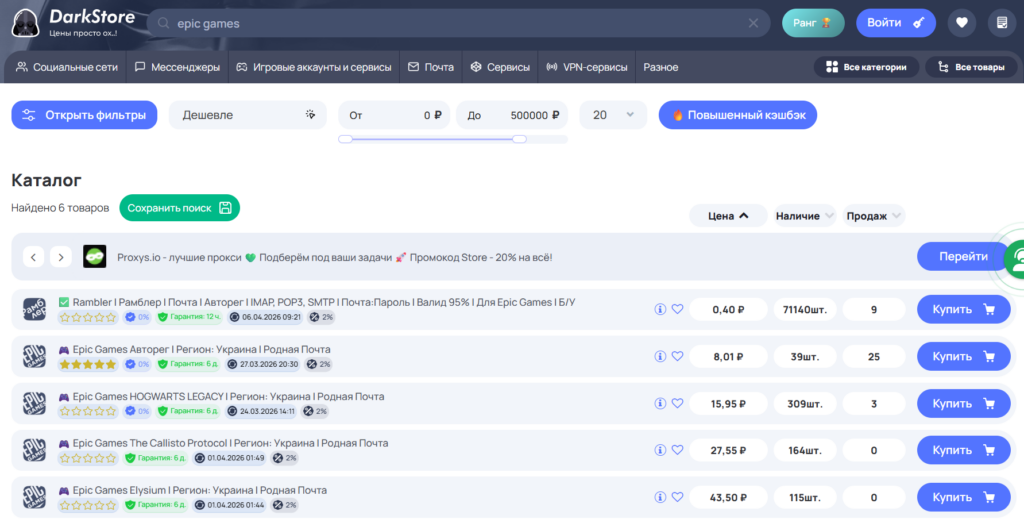Screen dimensions: 1024x519
Task: Open VPN-сервисы category
Action: click(x=586, y=67)
